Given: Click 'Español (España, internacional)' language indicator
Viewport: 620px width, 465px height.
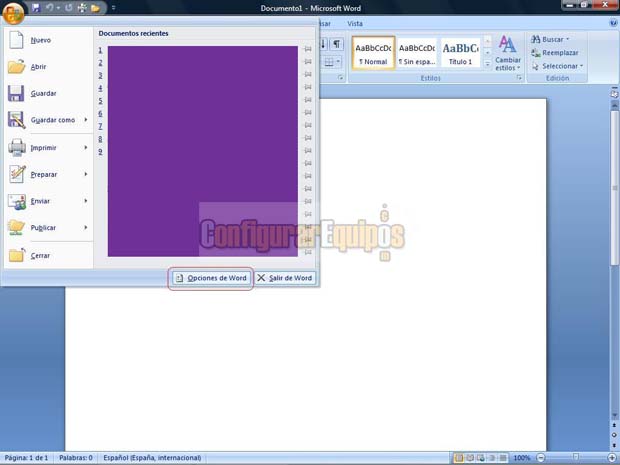Looking at the screenshot, I should 152,458.
